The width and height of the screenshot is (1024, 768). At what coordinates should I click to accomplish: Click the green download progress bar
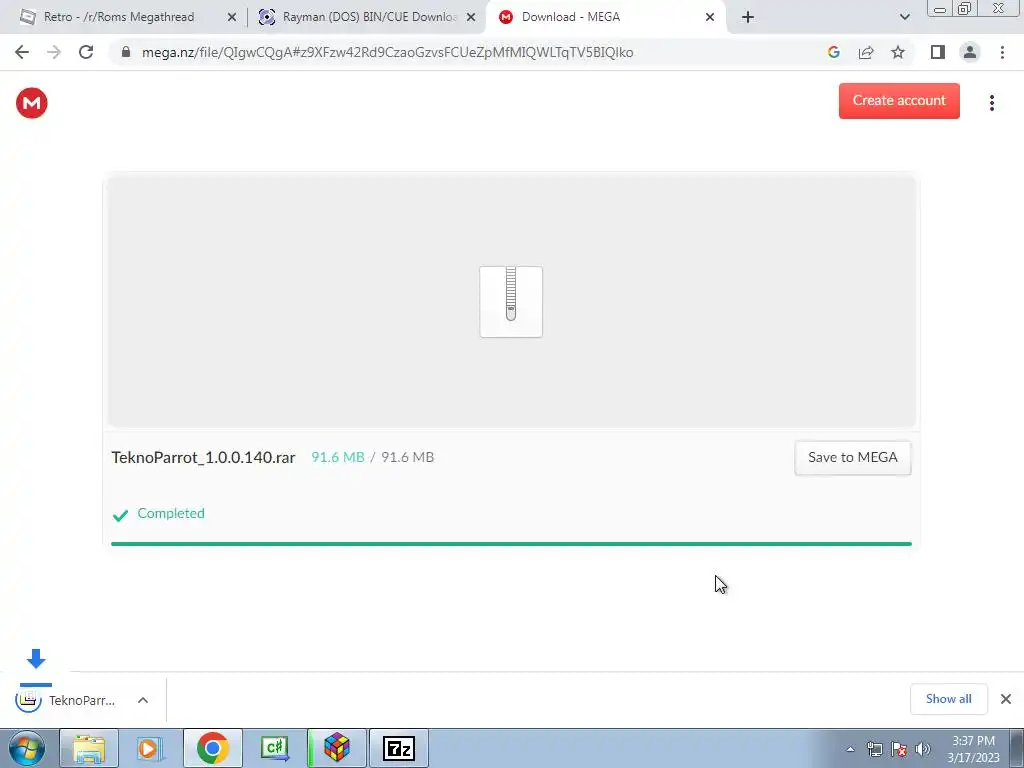pyautogui.click(x=511, y=543)
